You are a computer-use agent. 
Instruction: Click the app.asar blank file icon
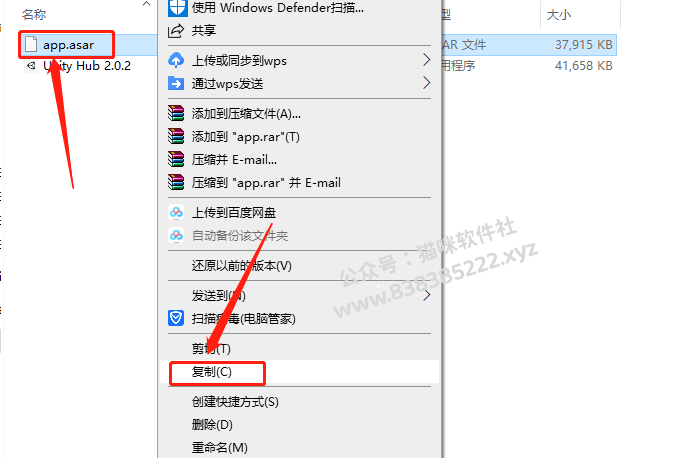tap(31, 44)
